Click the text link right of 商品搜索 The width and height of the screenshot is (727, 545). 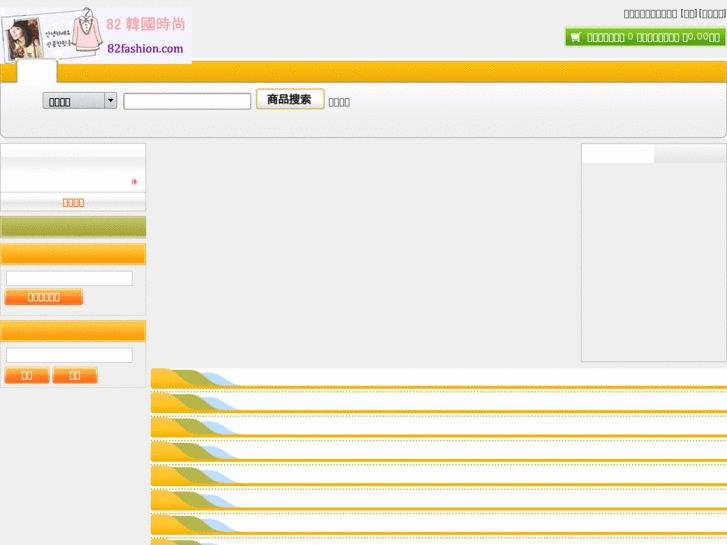(x=339, y=102)
